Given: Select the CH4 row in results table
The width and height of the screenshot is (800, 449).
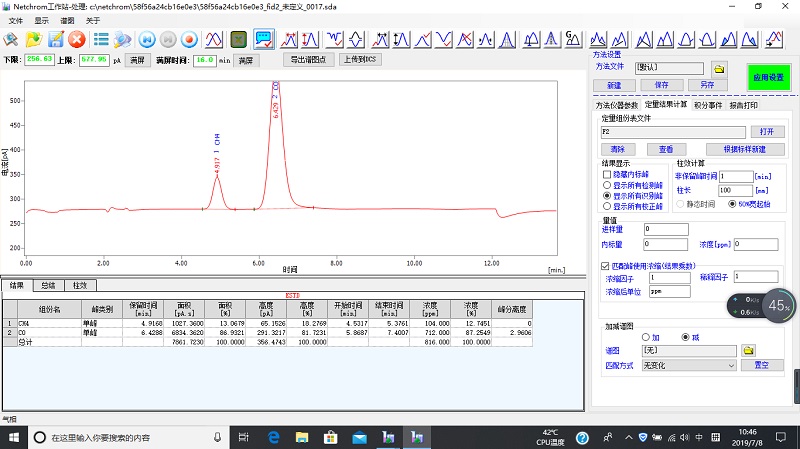Looking at the screenshot, I should click(267, 323).
